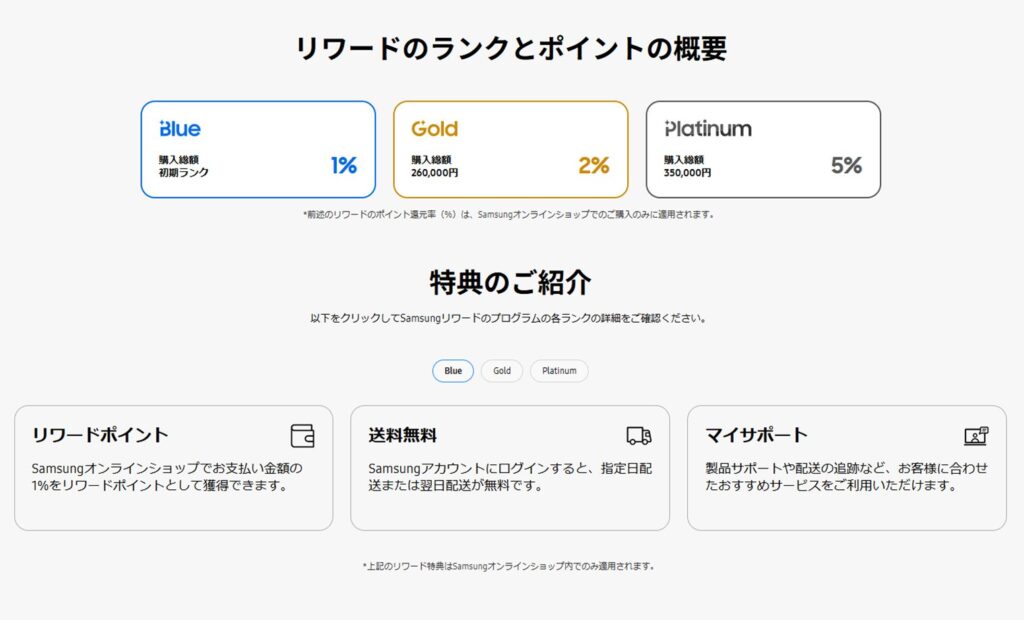
Task: Click the Gold rank logo
Action: (x=434, y=129)
